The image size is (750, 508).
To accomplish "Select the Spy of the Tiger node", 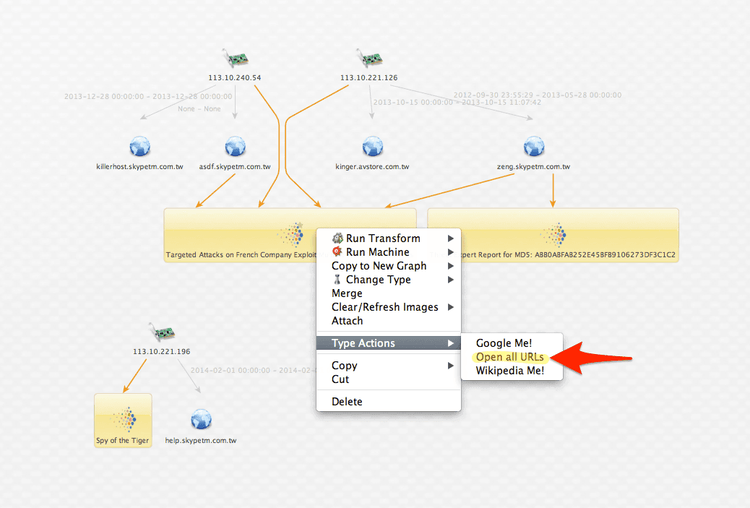I will 122,420.
